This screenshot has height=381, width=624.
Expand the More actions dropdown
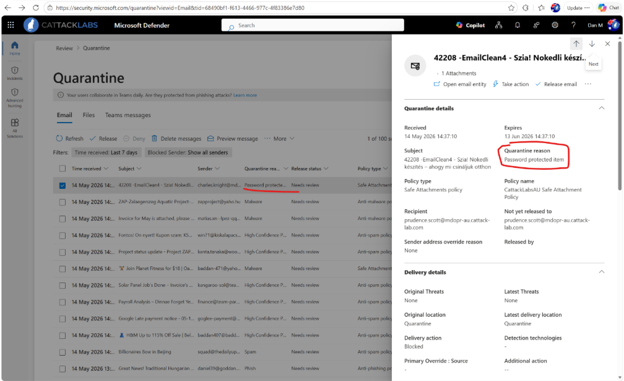click(x=279, y=139)
